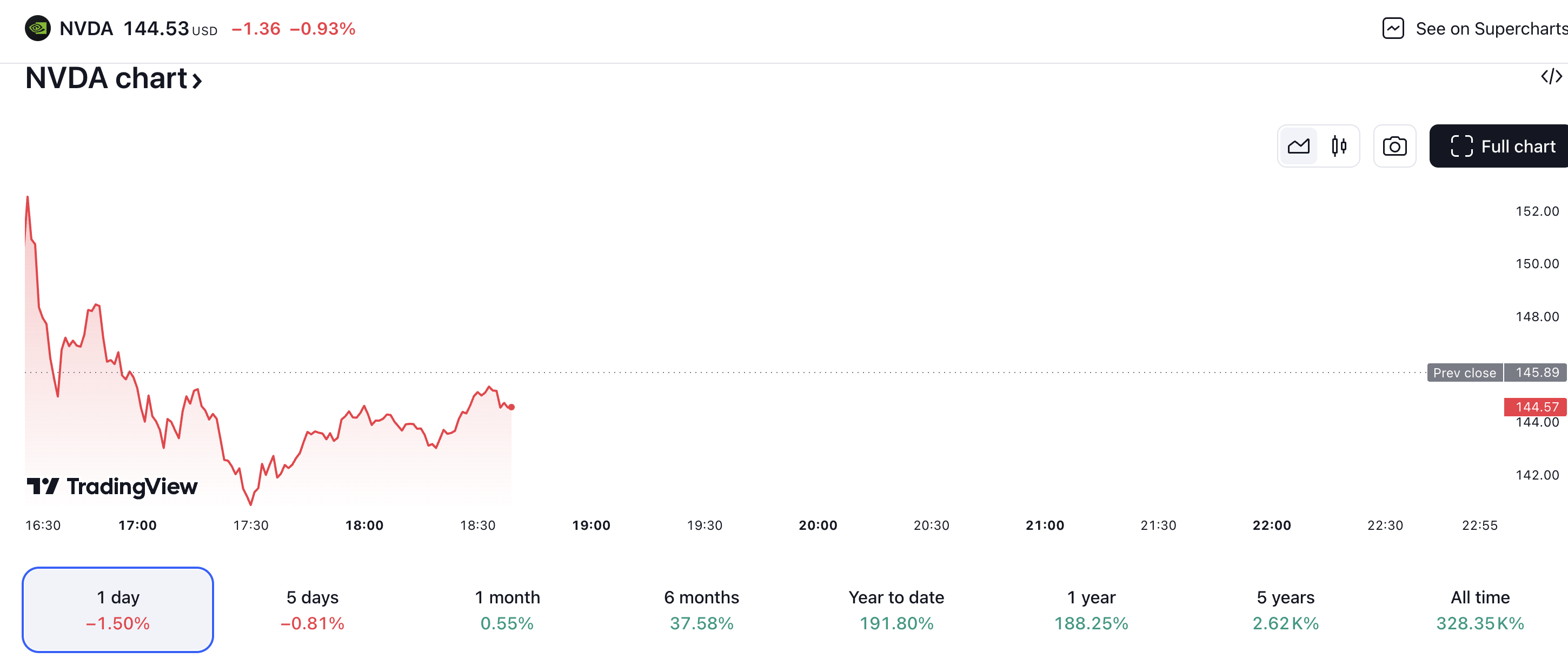The image size is (1568, 665).
Task: Select the 1 day range tab
Action: tap(118, 610)
